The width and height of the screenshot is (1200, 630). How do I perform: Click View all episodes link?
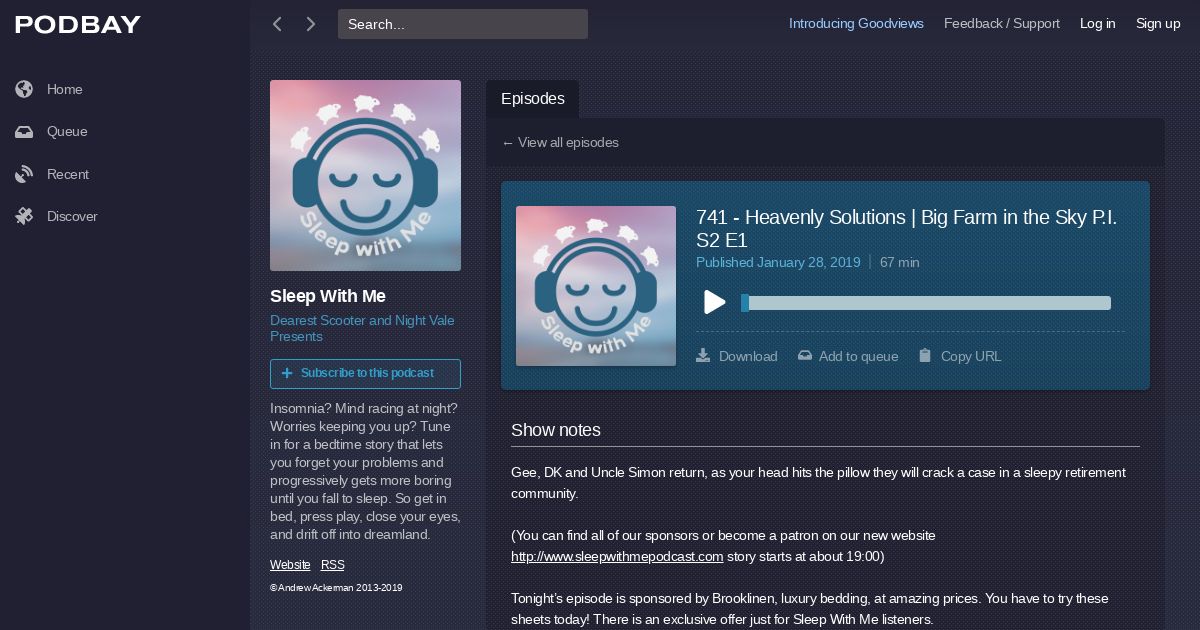pos(560,142)
